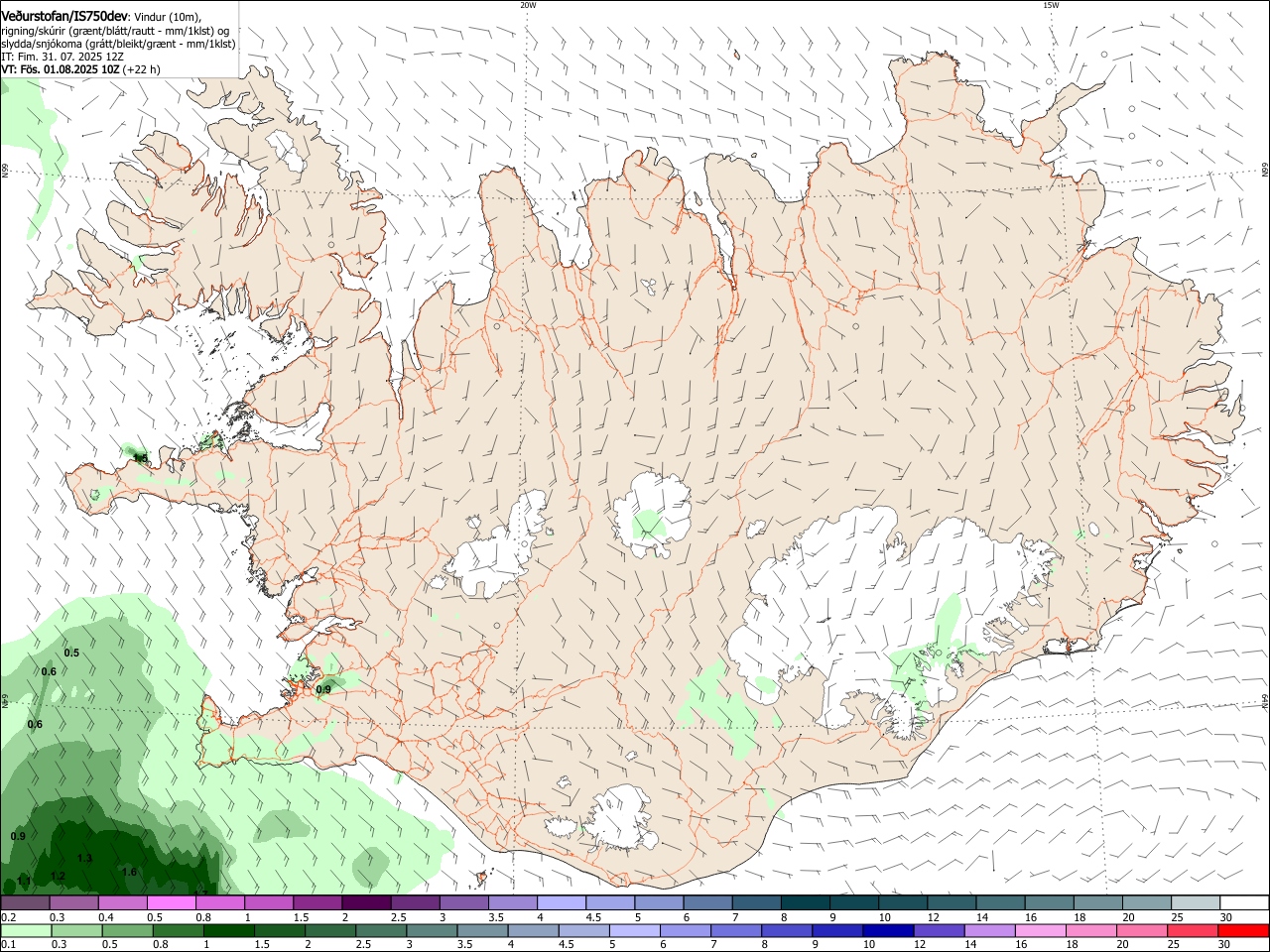Viewport: 1270px width, 952px height.
Task: Click the small white glacier in the northwest peninsula
Action: click(x=286, y=149)
